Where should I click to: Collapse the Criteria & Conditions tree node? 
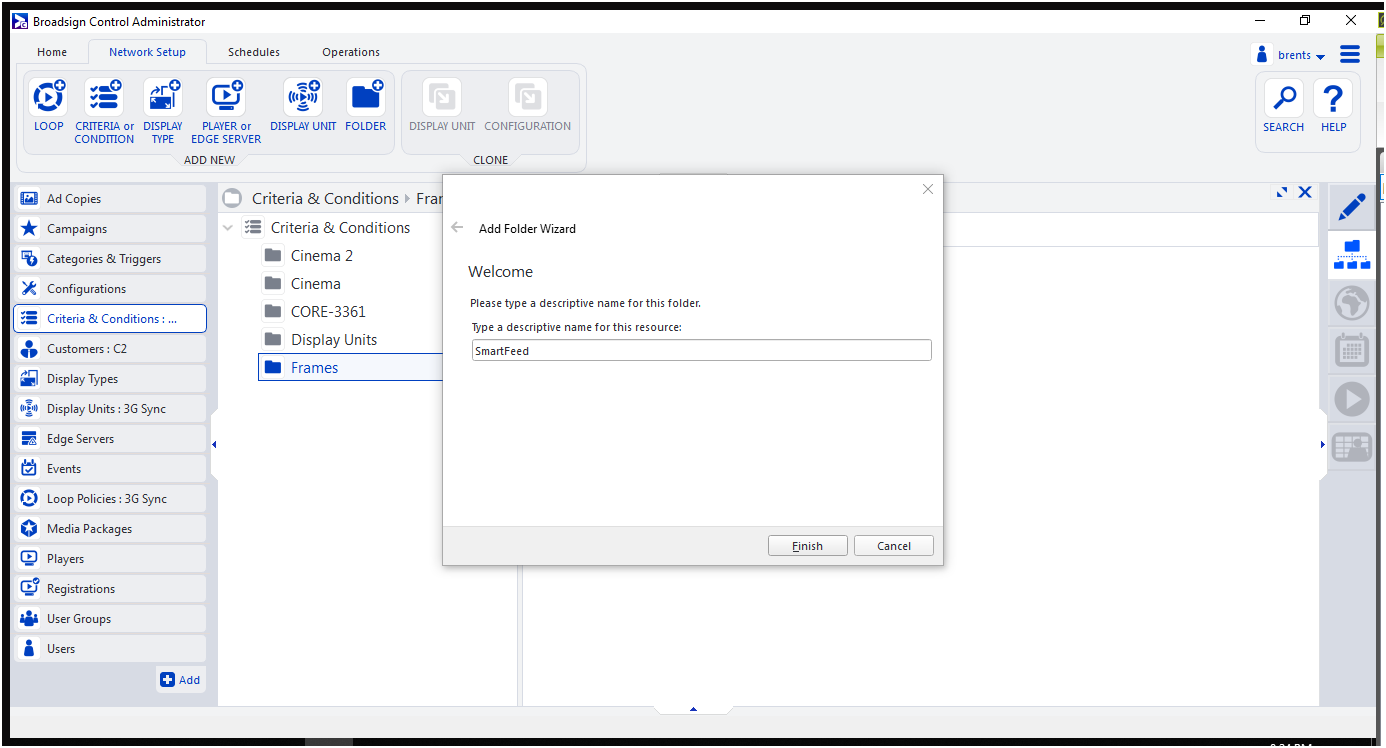point(228,228)
